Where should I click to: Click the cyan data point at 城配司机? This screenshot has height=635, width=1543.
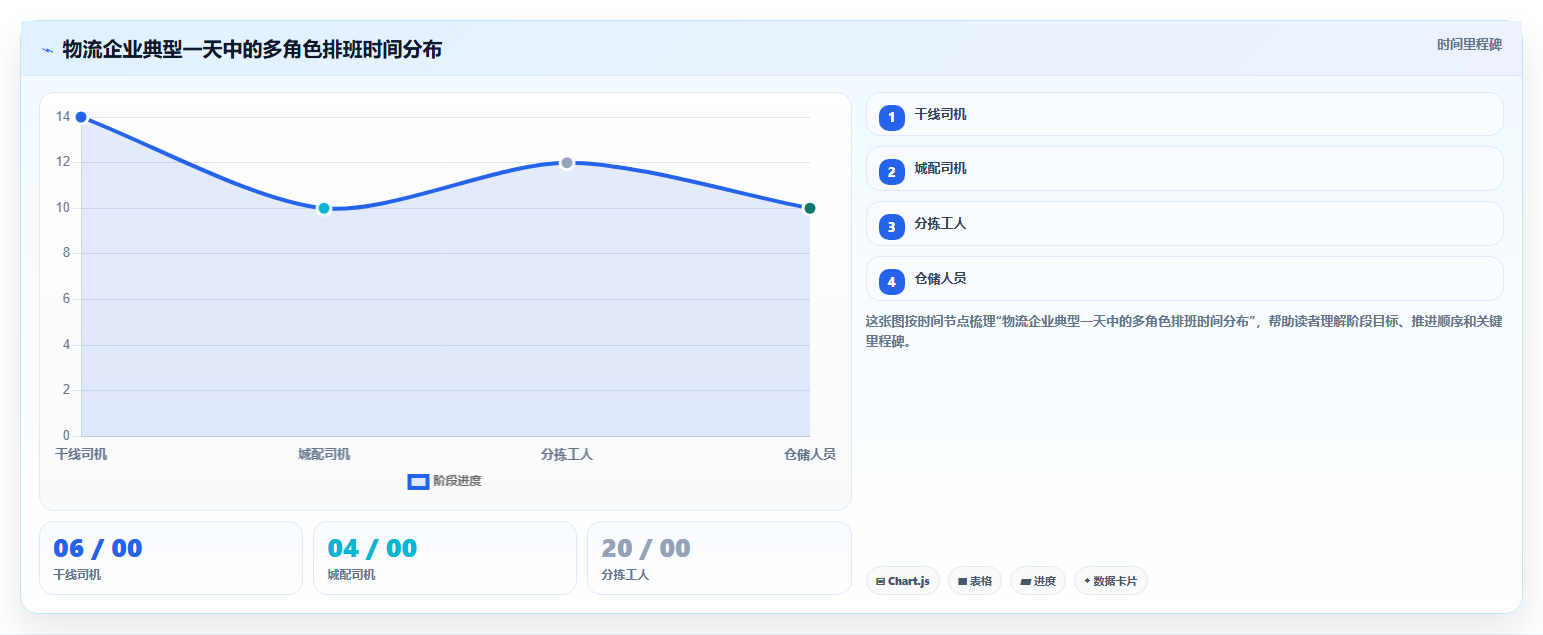(324, 208)
